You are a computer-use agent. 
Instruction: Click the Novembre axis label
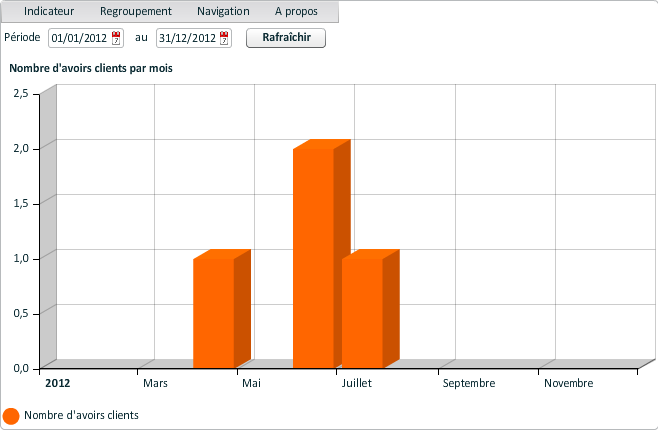coord(569,383)
